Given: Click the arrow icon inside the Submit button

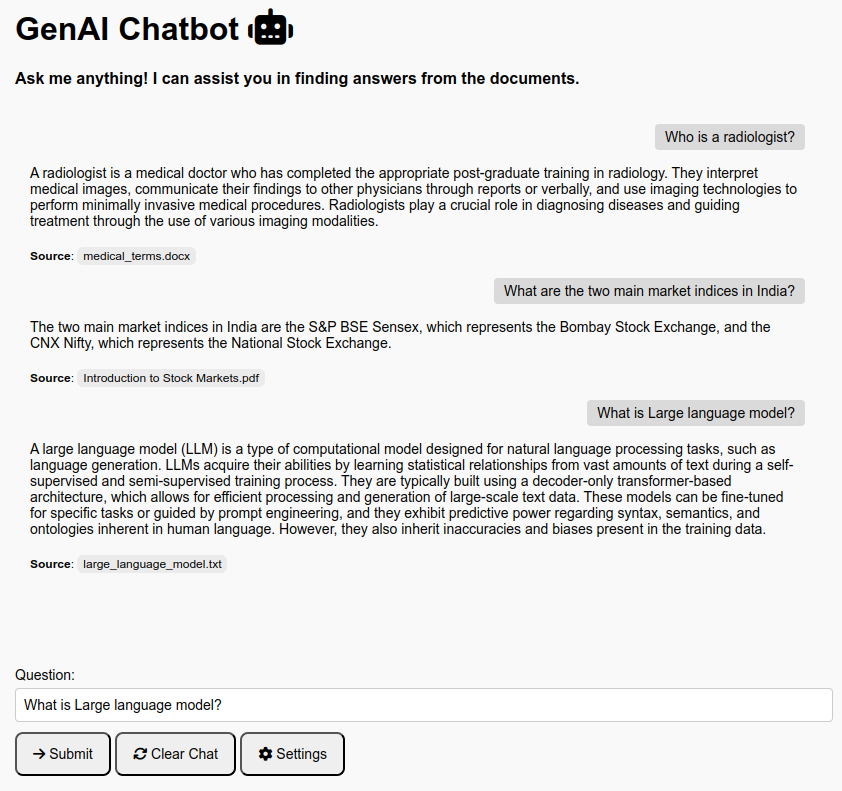Looking at the screenshot, I should 38,754.
